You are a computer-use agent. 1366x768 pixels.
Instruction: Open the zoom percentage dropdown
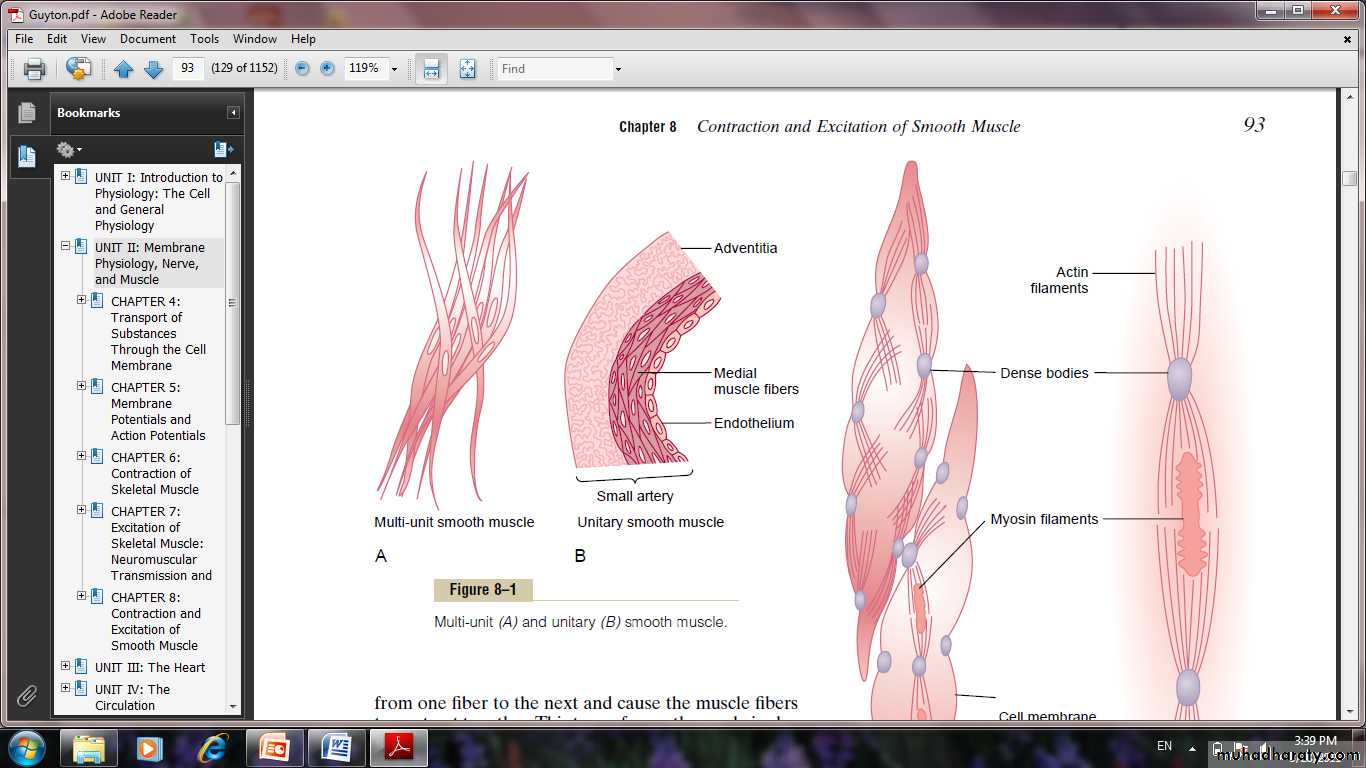click(x=394, y=69)
